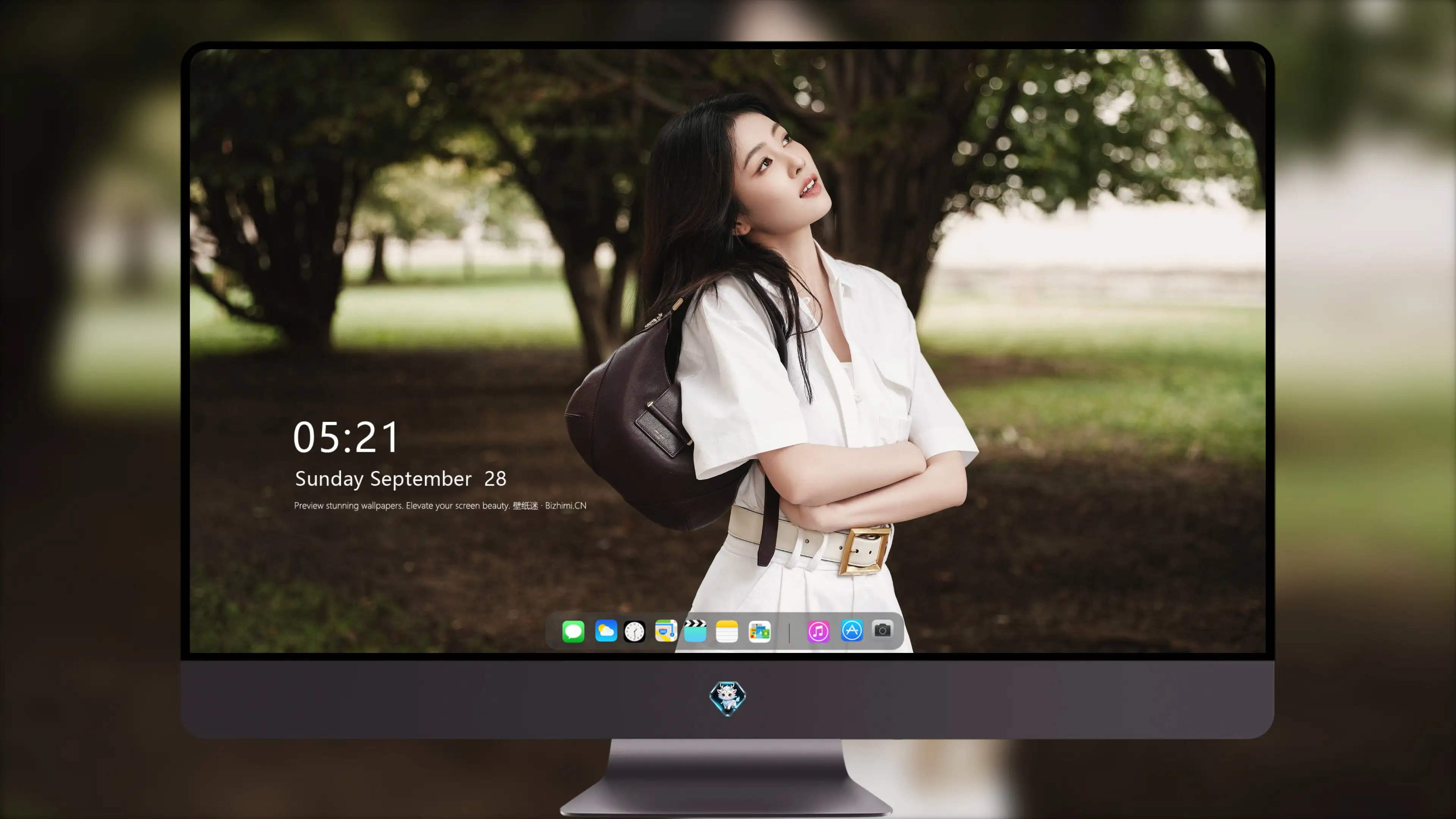Click the date text "Sunday September 28"
The image size is (1456, 819).
pos(401,479)
